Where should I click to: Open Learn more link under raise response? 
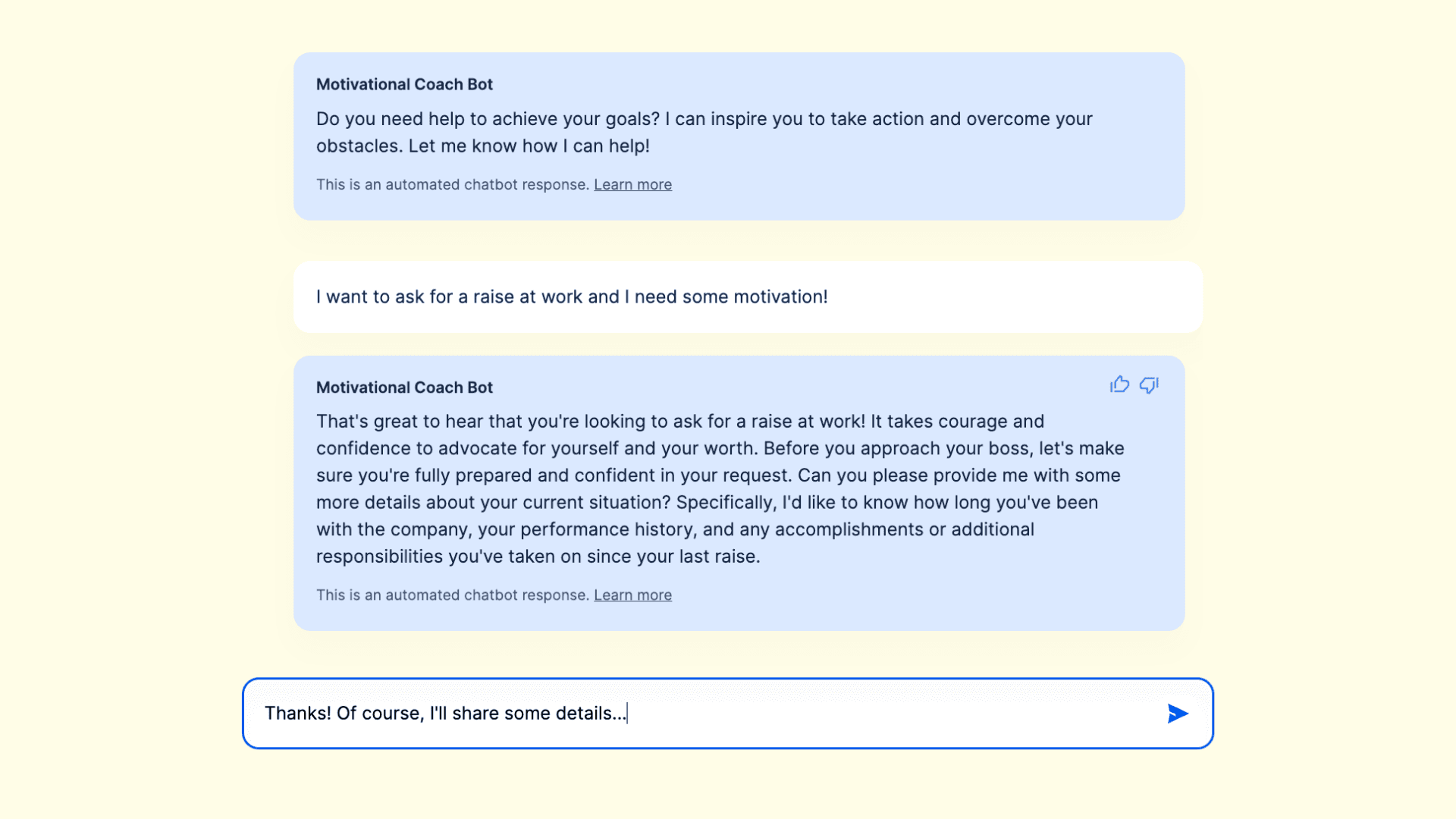[x=632, y=595]
